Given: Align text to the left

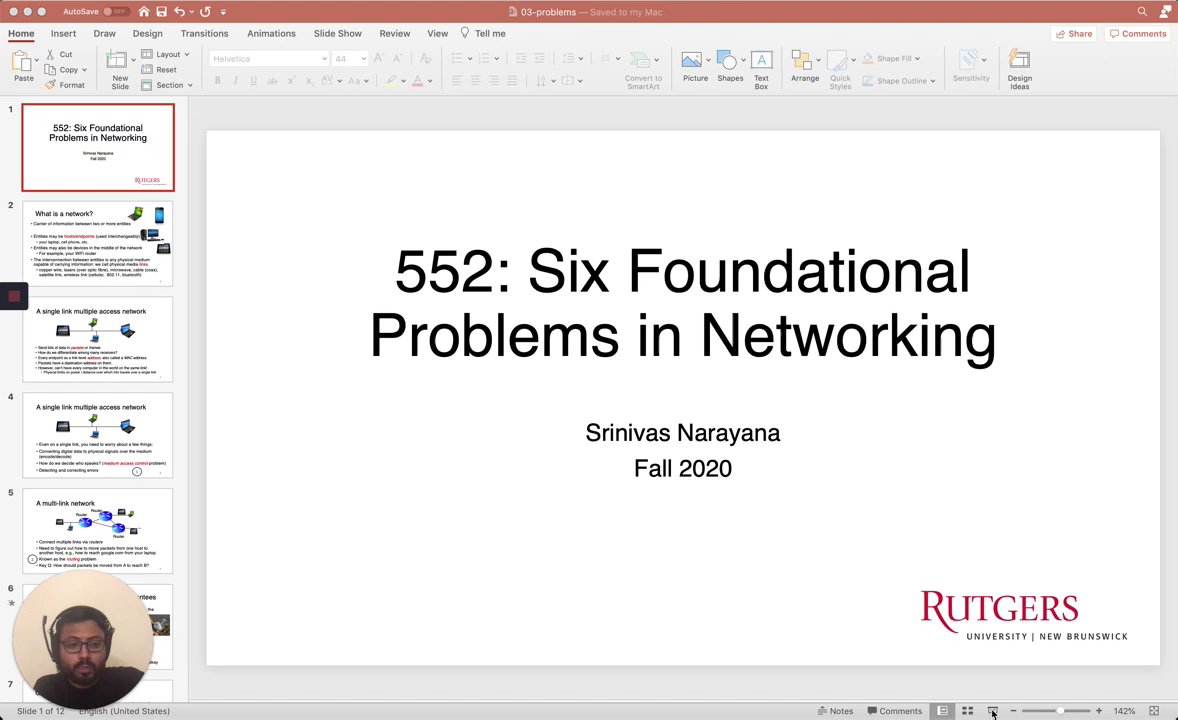Looking at the screenshot, I should click(x=457, y=80).
